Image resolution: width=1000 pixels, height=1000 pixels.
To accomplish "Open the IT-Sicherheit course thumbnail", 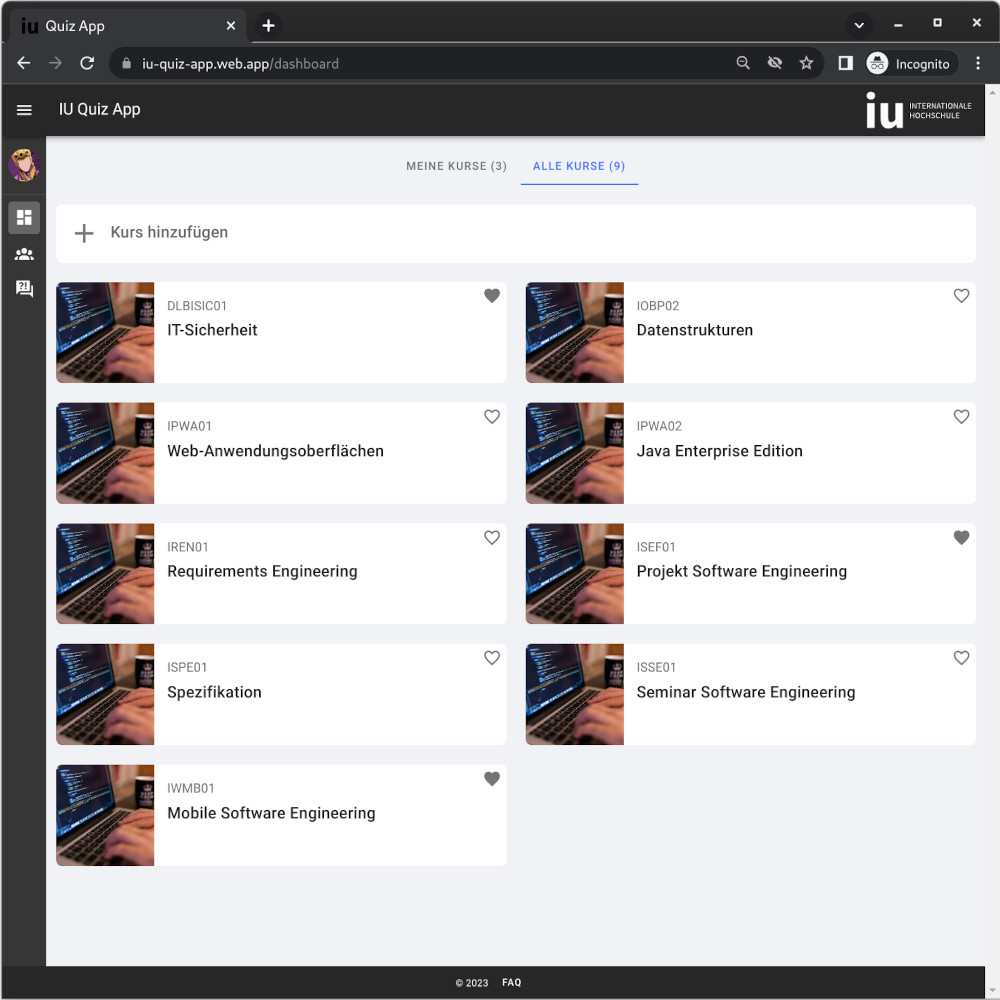I will [105, 333].
